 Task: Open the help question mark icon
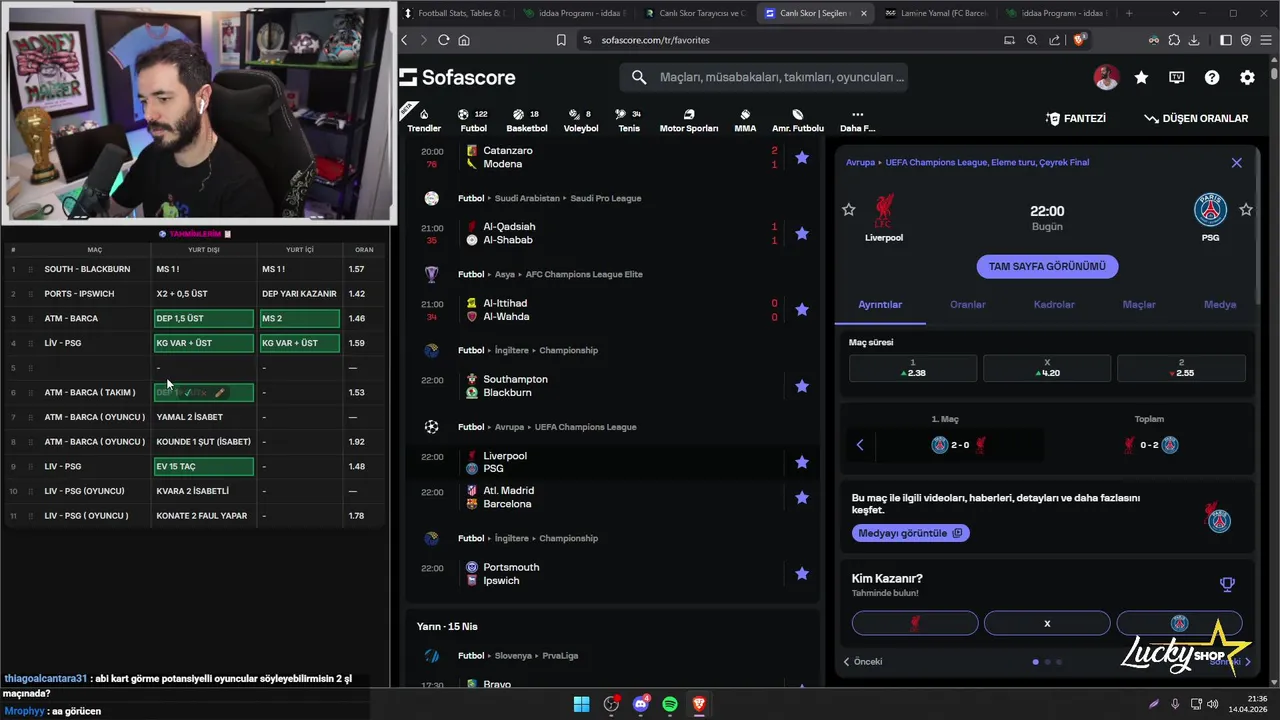[1212, 77]
